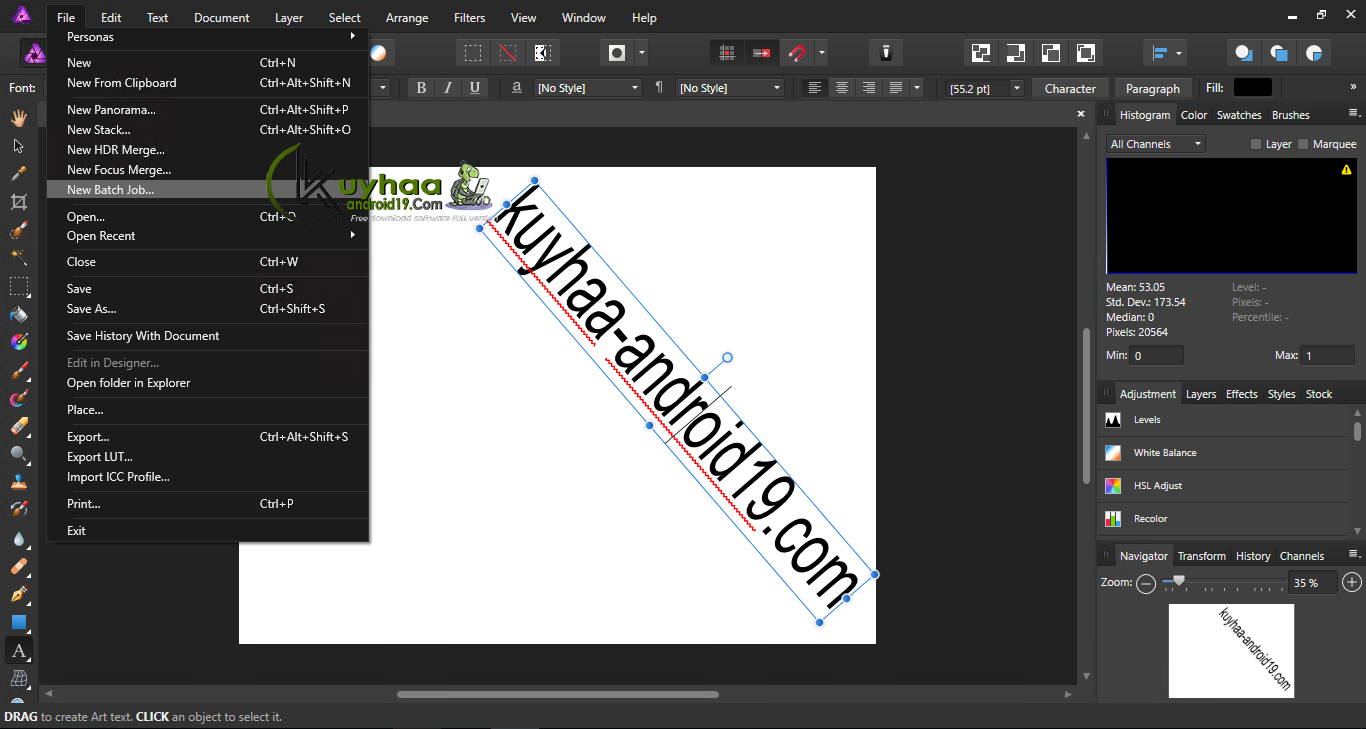Toggle Underline text formatting

[475, 88]
